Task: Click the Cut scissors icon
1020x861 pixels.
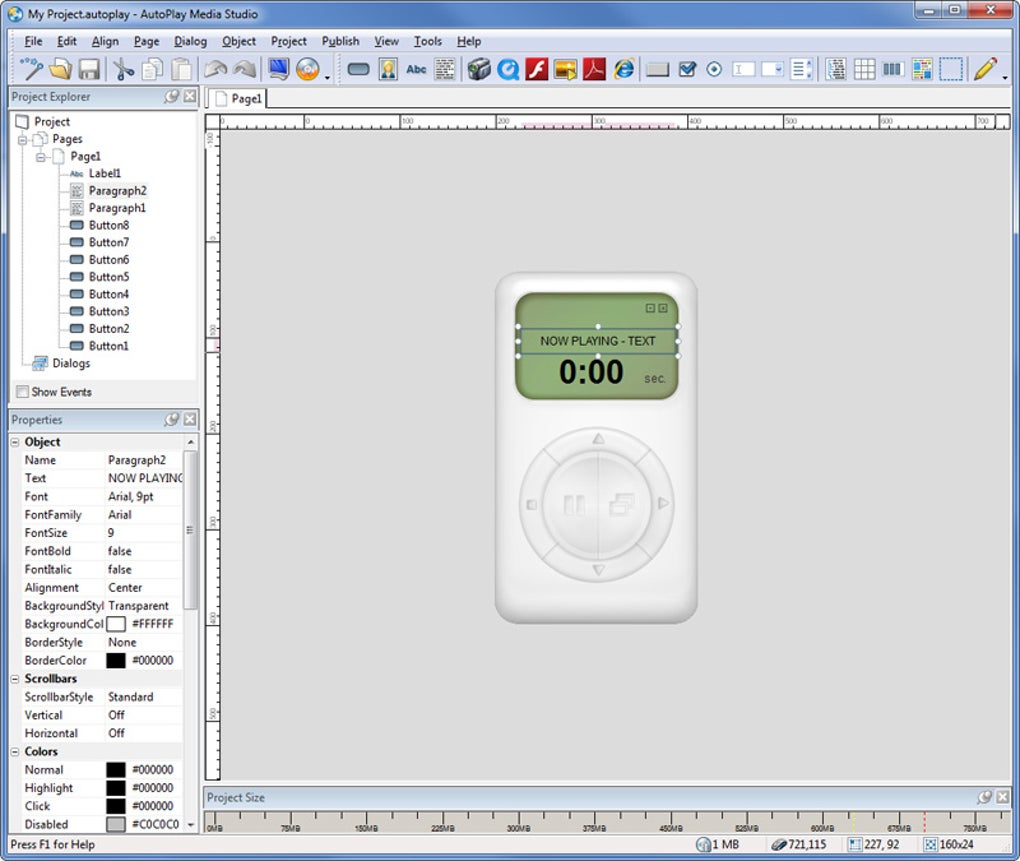Action: 123,69
